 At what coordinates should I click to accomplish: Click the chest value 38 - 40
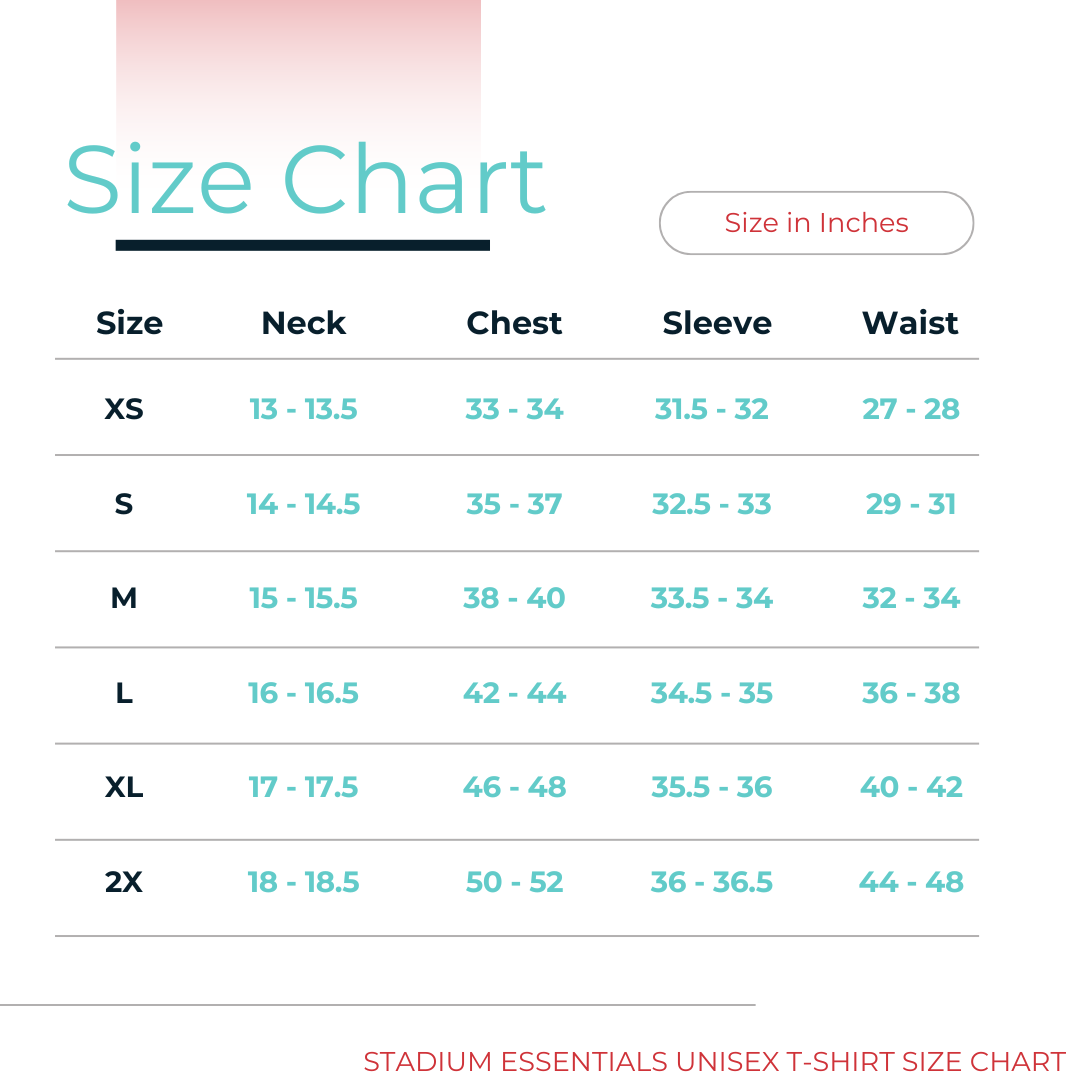click(x=514, y=598)
